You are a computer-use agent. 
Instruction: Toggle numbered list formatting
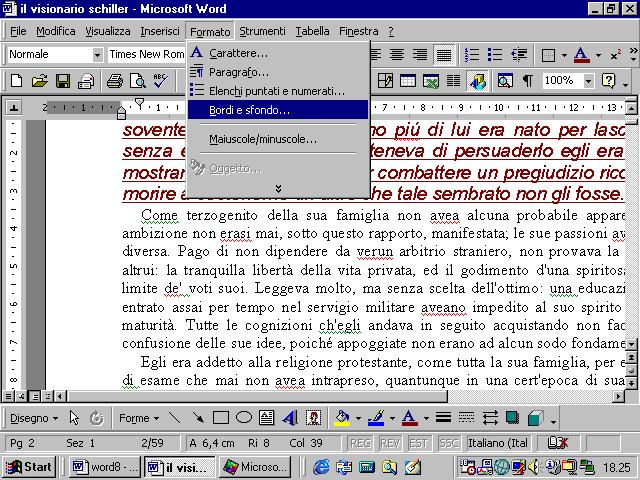coord(472,54)
